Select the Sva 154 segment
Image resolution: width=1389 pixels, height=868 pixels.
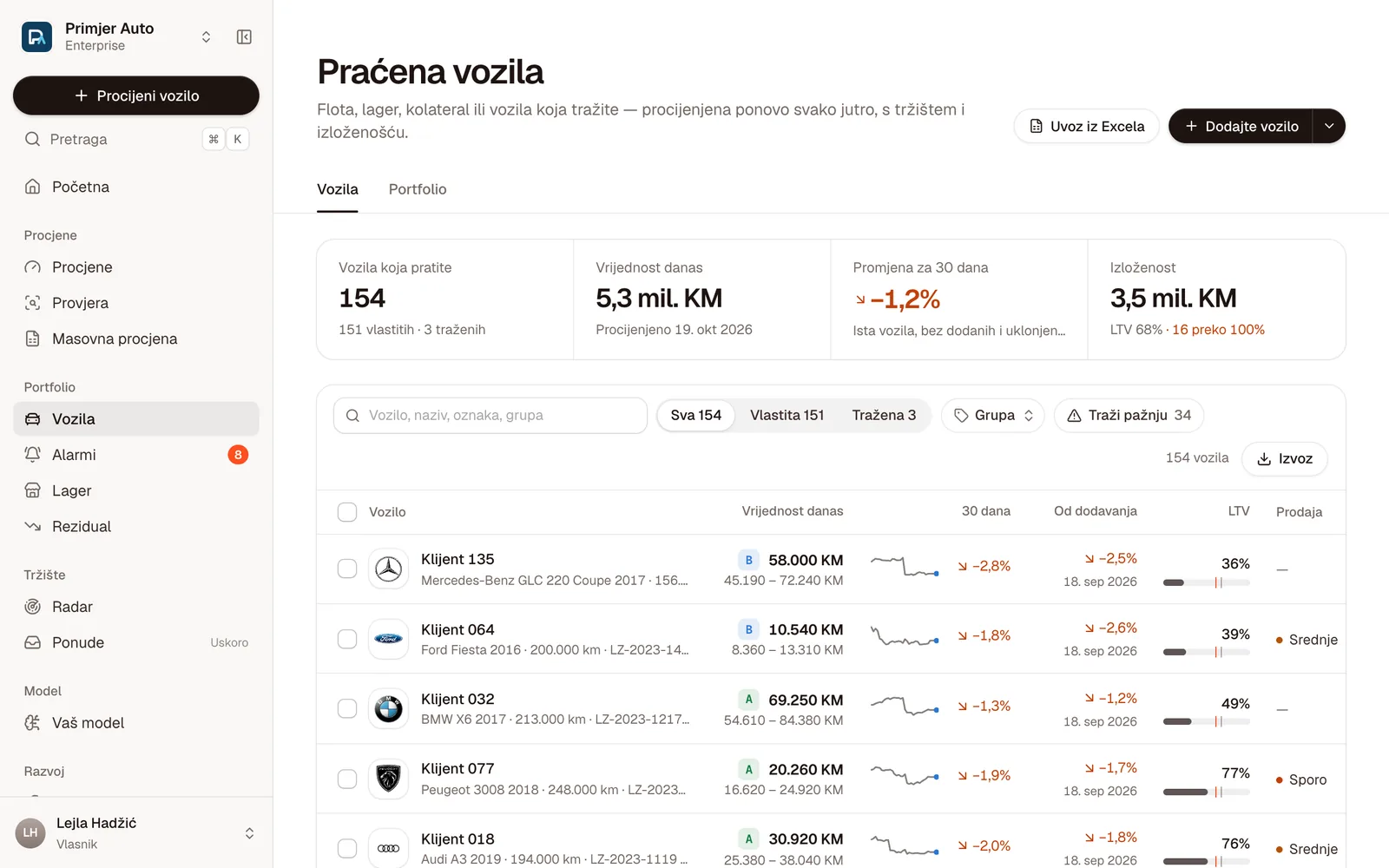coord(696,415)
